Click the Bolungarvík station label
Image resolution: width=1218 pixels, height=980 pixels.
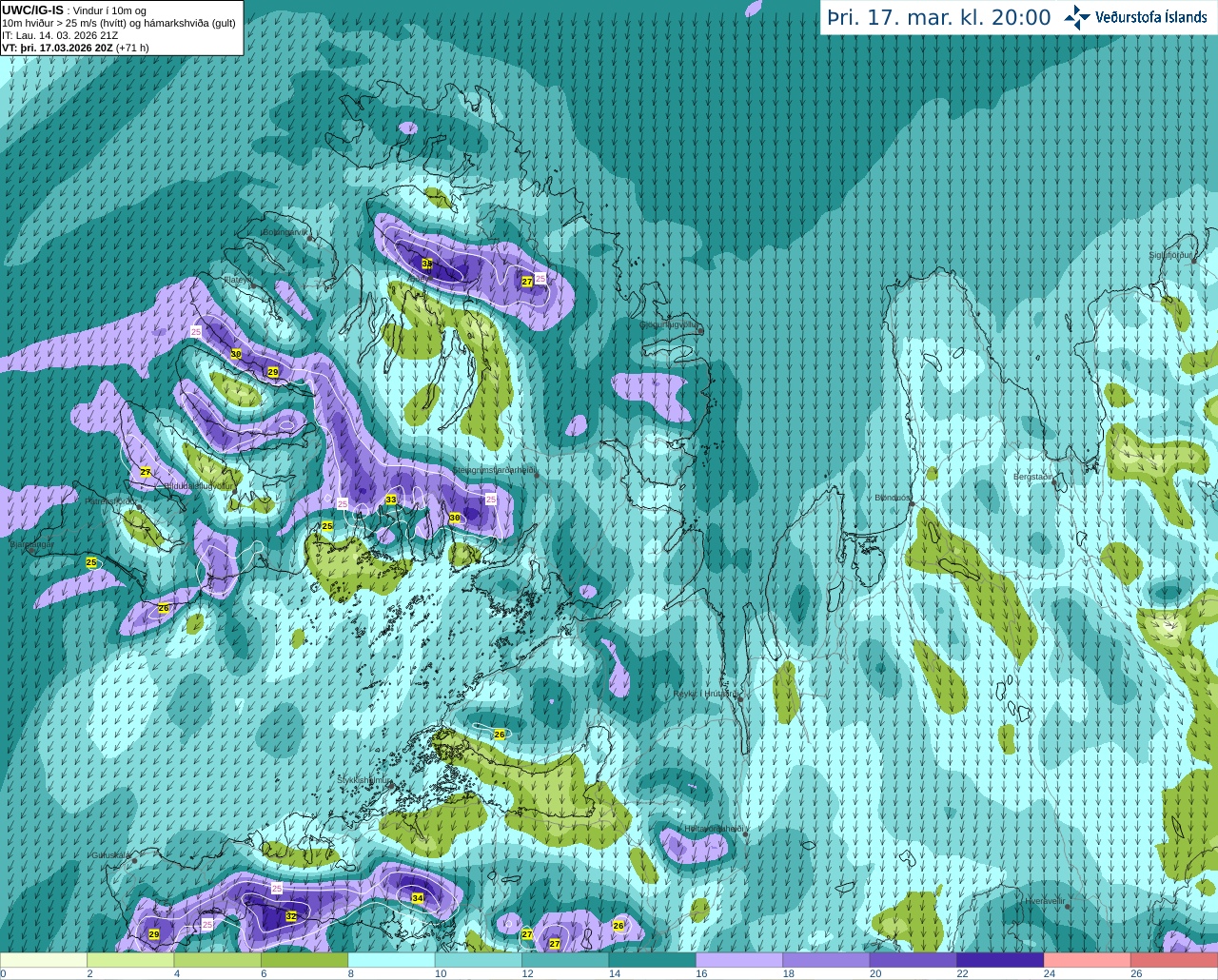(x=285, y=231)
